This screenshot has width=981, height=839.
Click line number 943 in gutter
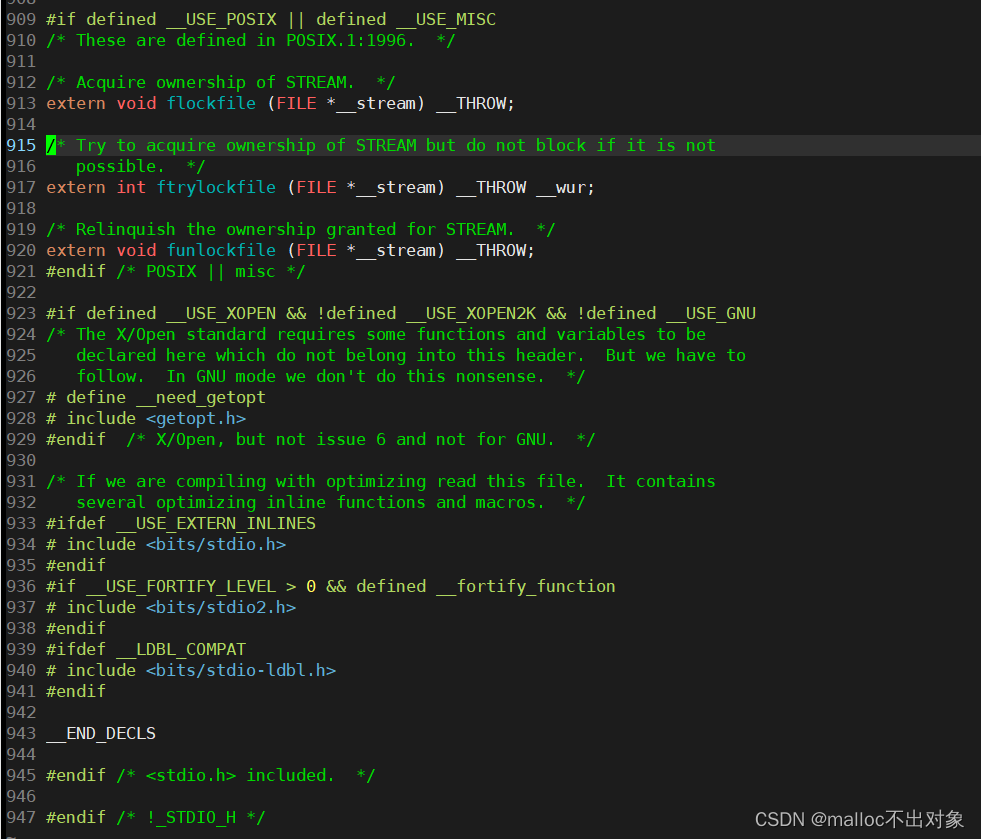(x=21, y=733)
